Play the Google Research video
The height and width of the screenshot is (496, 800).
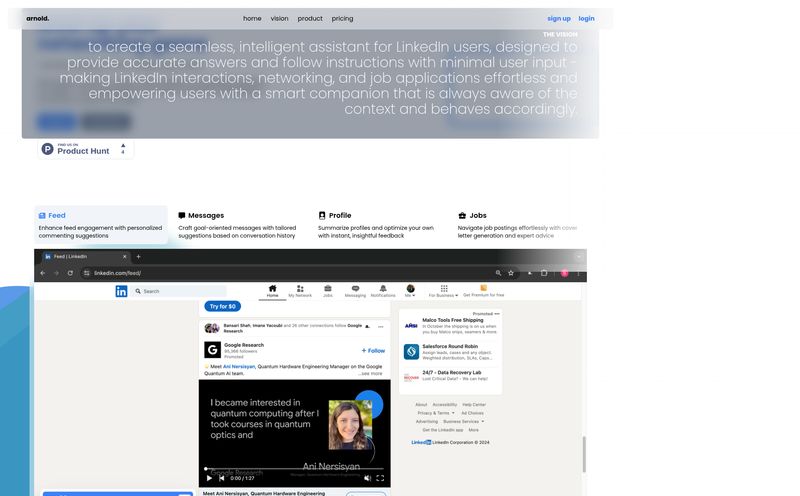tap(209, 478)
